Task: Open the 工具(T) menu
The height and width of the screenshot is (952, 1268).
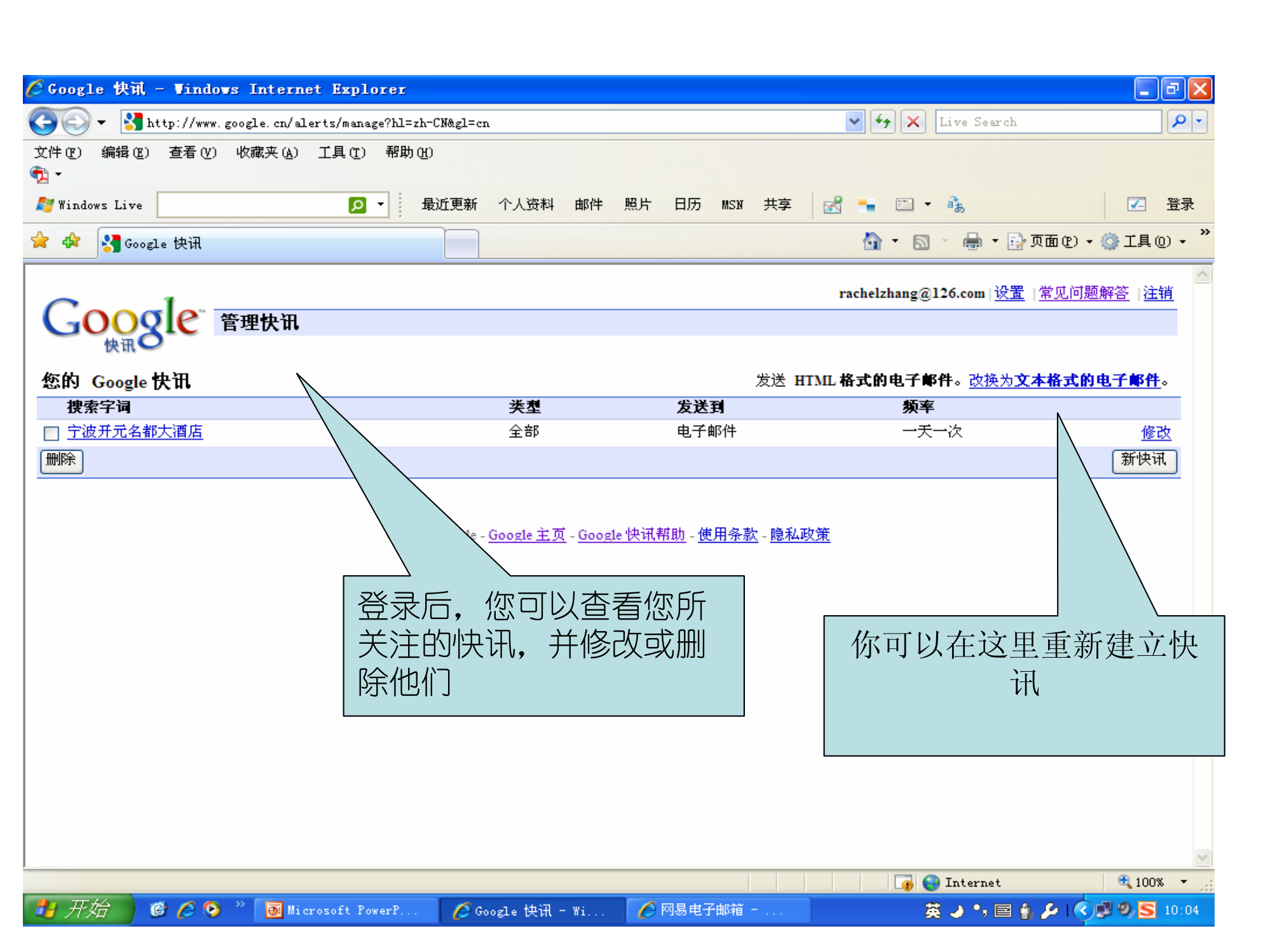Action: pyautogui.click(x=342, y=153)
